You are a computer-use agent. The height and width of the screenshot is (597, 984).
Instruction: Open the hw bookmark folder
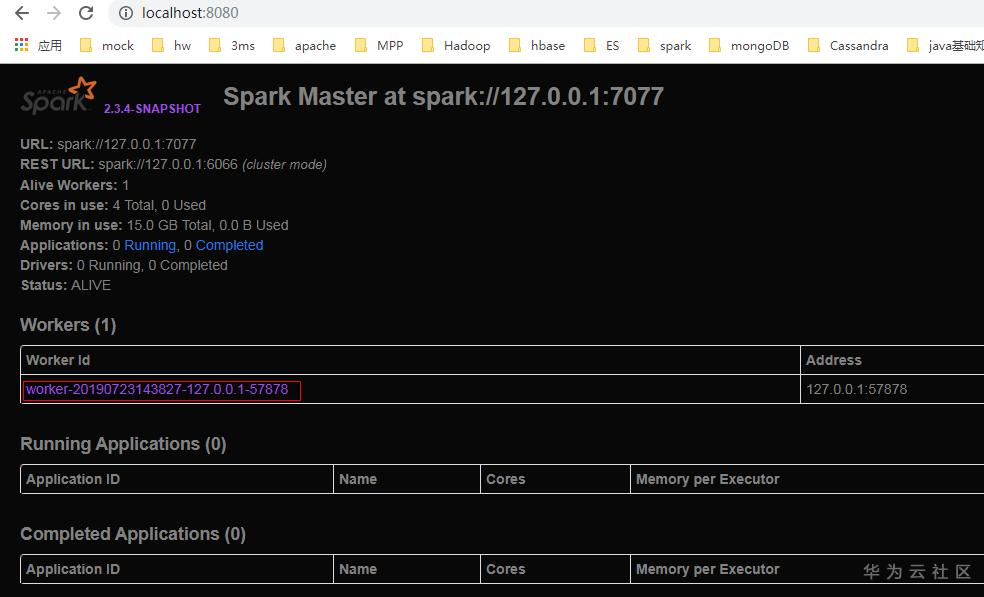tap(171, 45)
